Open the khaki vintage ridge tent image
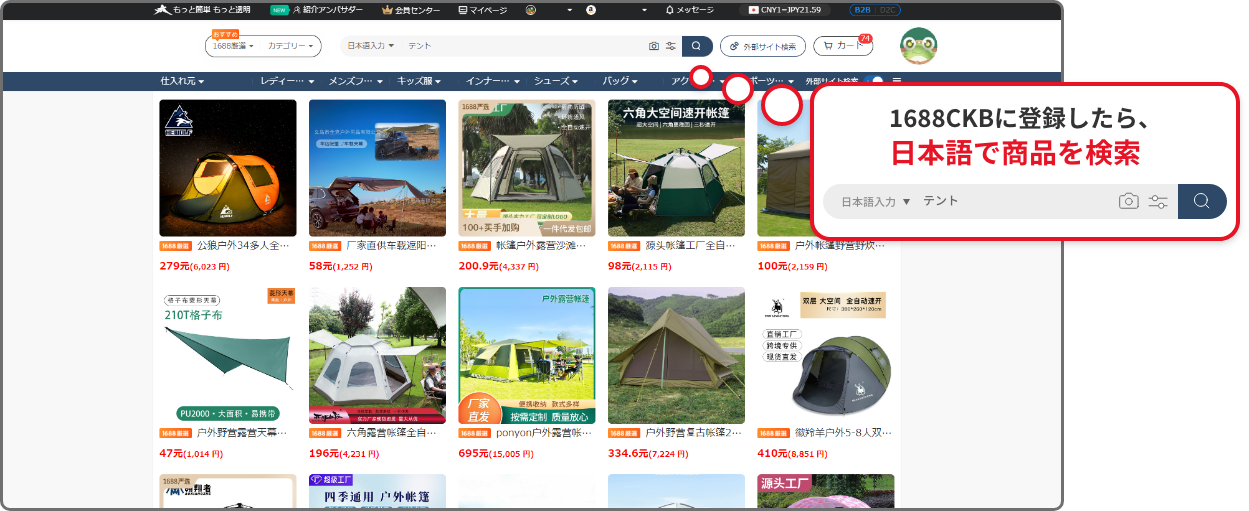 pyautogui.click(x=676, y=355)
